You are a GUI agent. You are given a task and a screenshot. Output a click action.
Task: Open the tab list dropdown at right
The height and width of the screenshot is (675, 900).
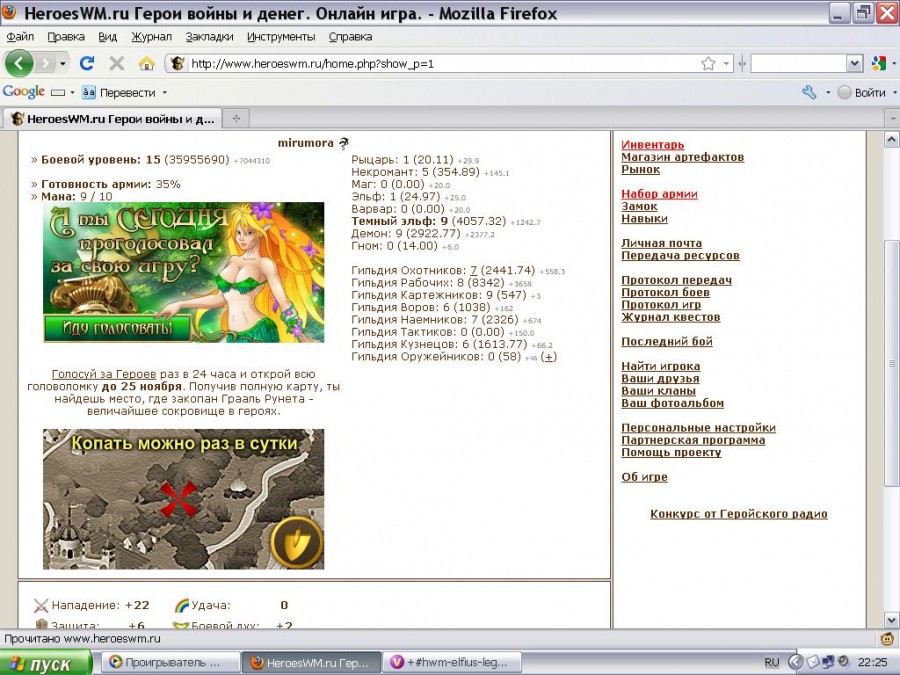pyautogui.click(x=892, y=119)
